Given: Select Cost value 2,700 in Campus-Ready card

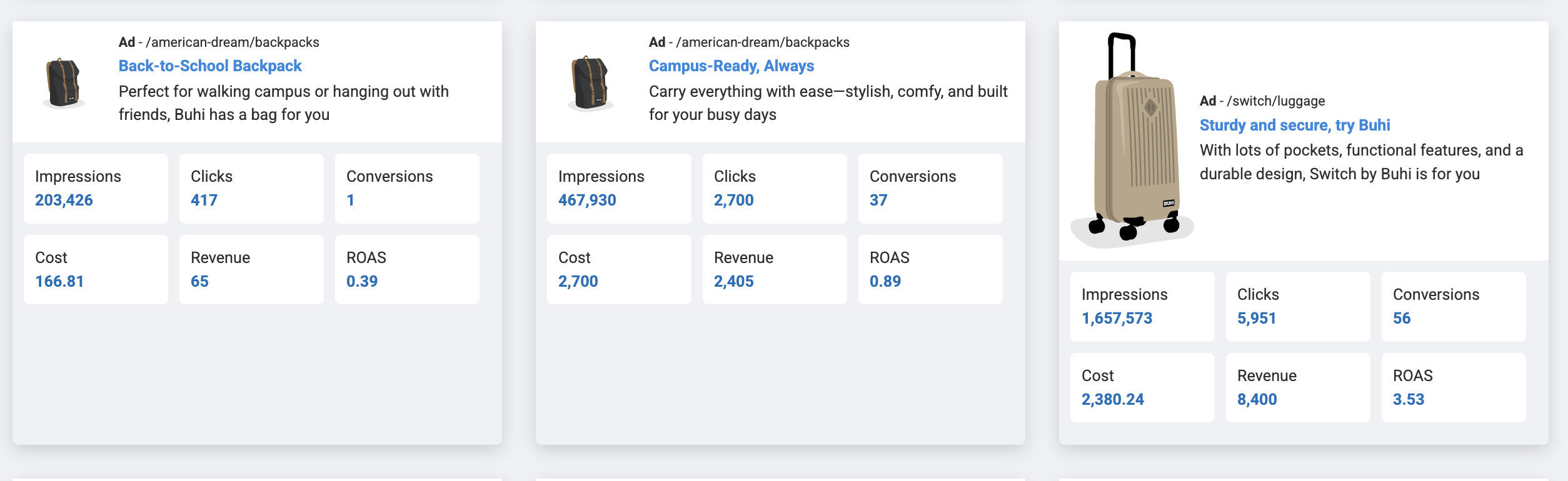Looking at the screenshot, I should tap(578, 282).
